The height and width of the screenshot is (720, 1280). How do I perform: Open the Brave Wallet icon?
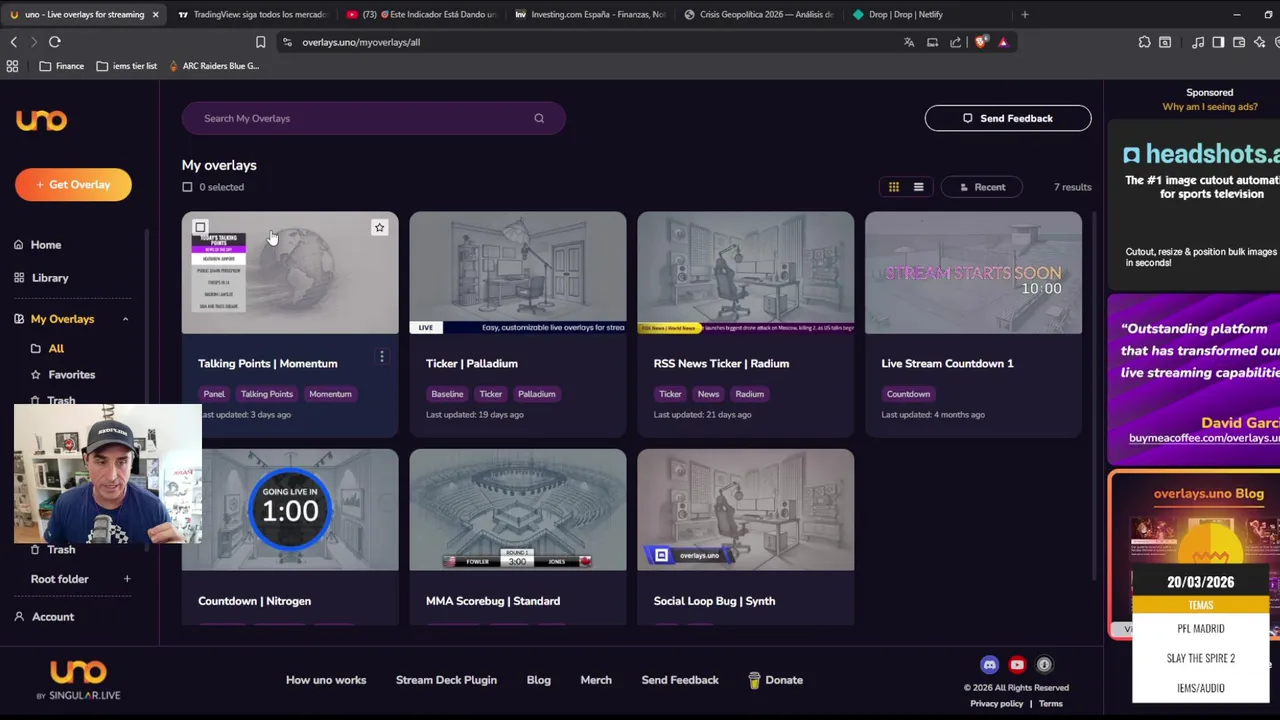tap(1239, 42)
